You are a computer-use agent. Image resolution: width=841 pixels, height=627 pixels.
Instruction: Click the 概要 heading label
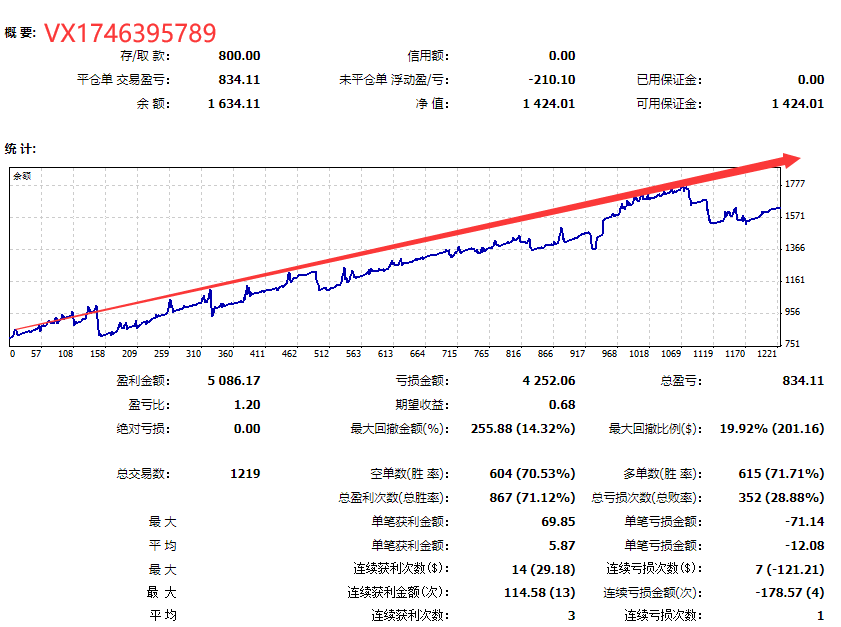click(x=20, y=33)
